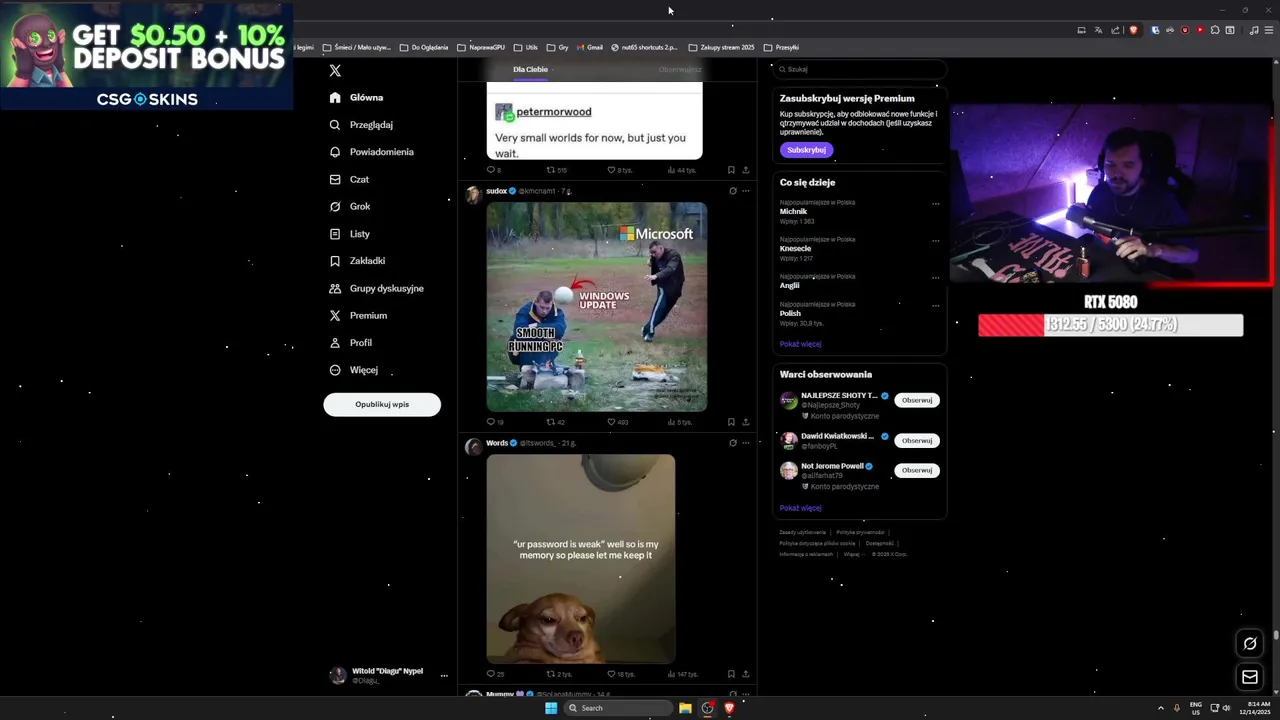Viewport: 1280px width, 720px height.
Task: Open the NaprawaGPU bookmark folder
Action: [480, 47]
